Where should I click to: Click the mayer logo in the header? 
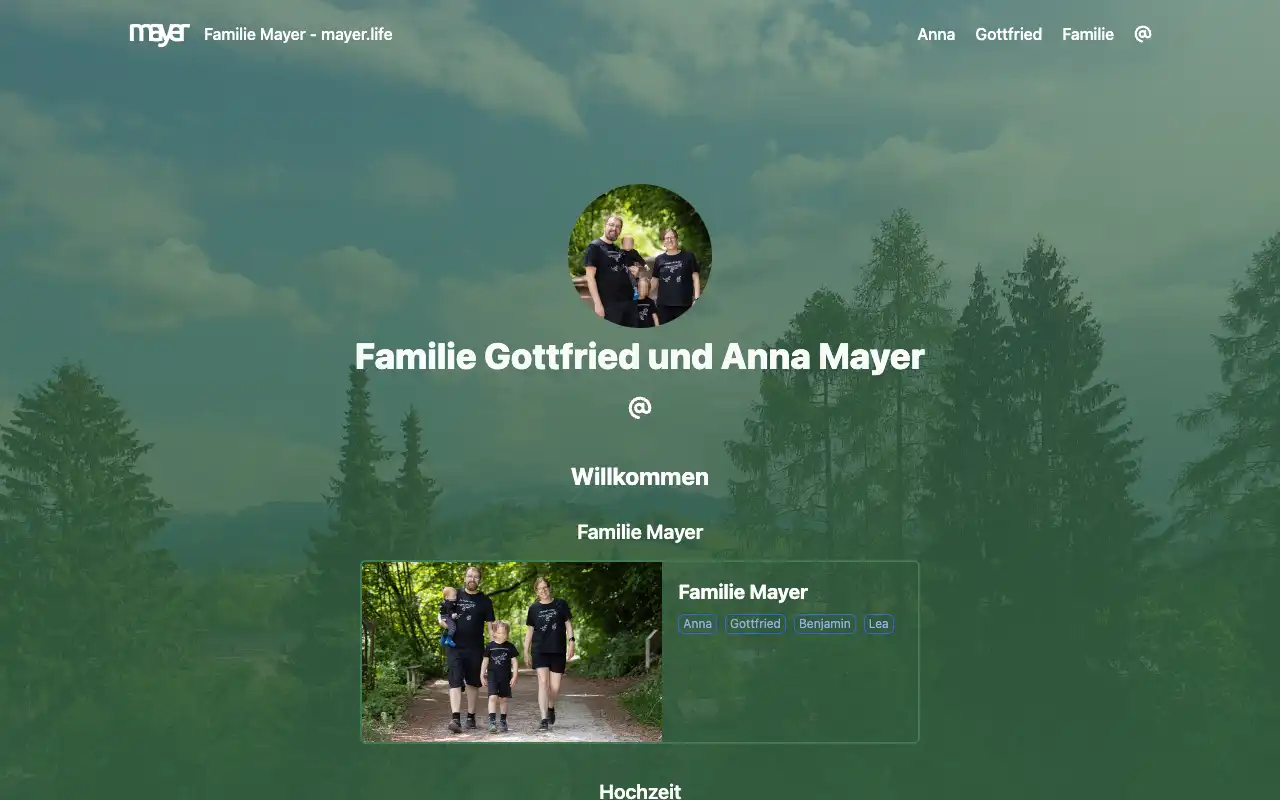pos(159,34)
